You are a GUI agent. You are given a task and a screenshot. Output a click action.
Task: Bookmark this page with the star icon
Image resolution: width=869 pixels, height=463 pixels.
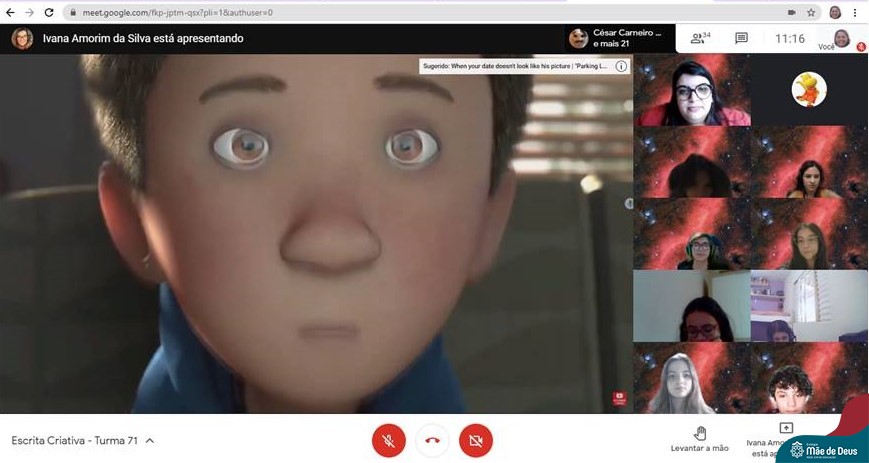pyautogui.click(x=811, y=12)
